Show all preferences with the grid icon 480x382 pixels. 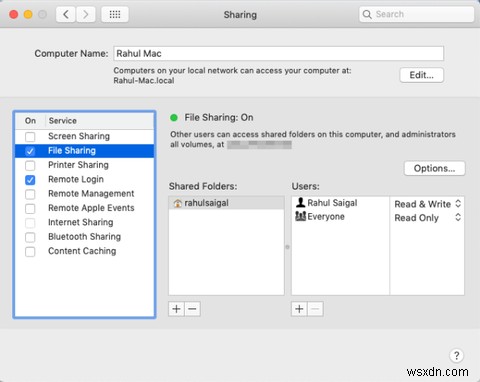115,14
